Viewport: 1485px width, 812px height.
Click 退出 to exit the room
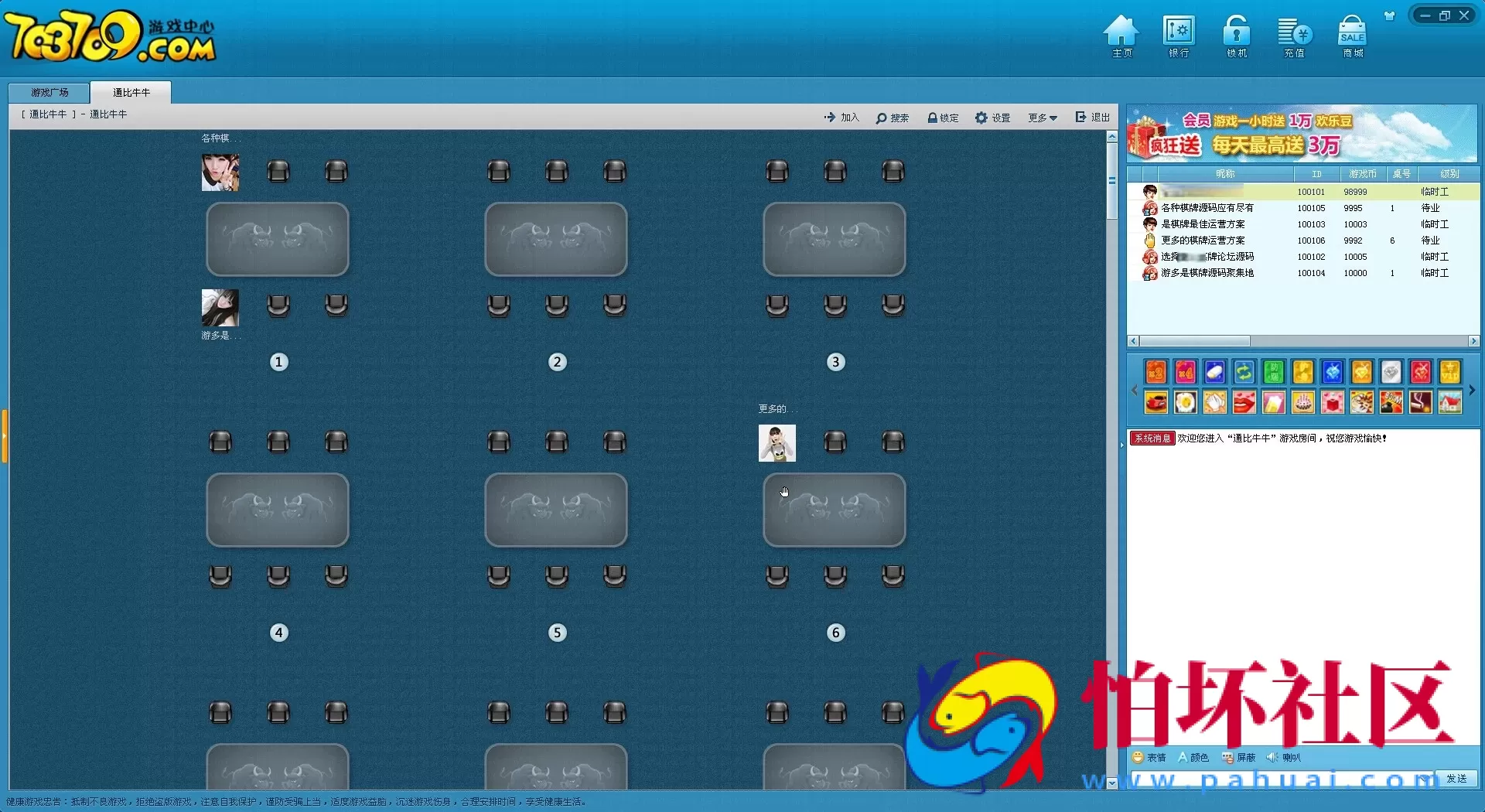[x=1092, y=118]
